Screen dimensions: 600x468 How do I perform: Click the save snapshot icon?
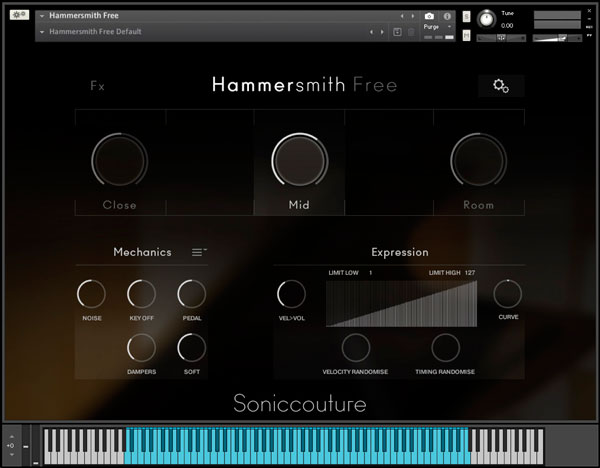pos(397,32)
